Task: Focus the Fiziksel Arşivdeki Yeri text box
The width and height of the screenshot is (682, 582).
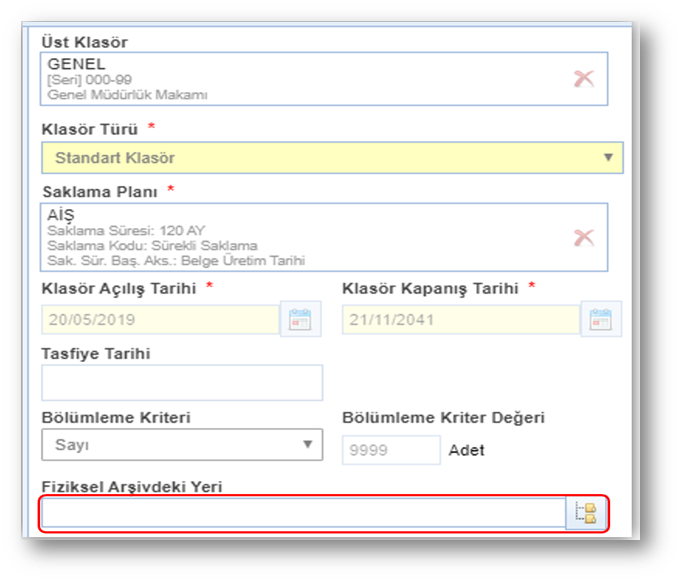Action: (303, 514)
